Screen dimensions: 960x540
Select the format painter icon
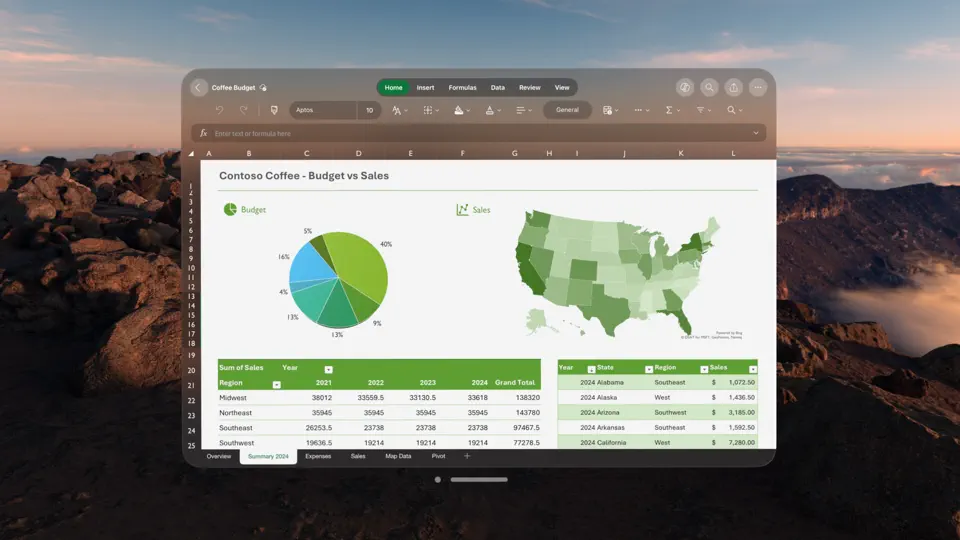[274, 110]
